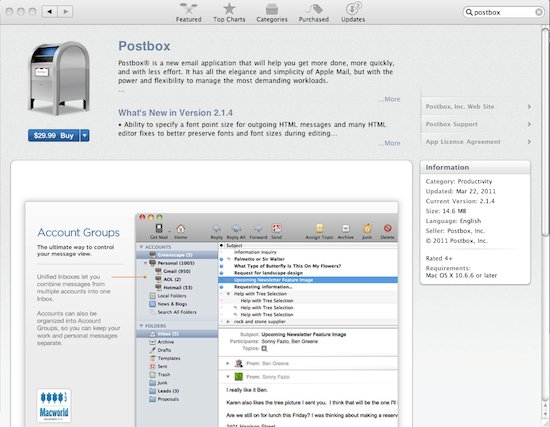Expand the description with More link
Viewport: 550px width, 427px height.
click(x=389, y=99)
